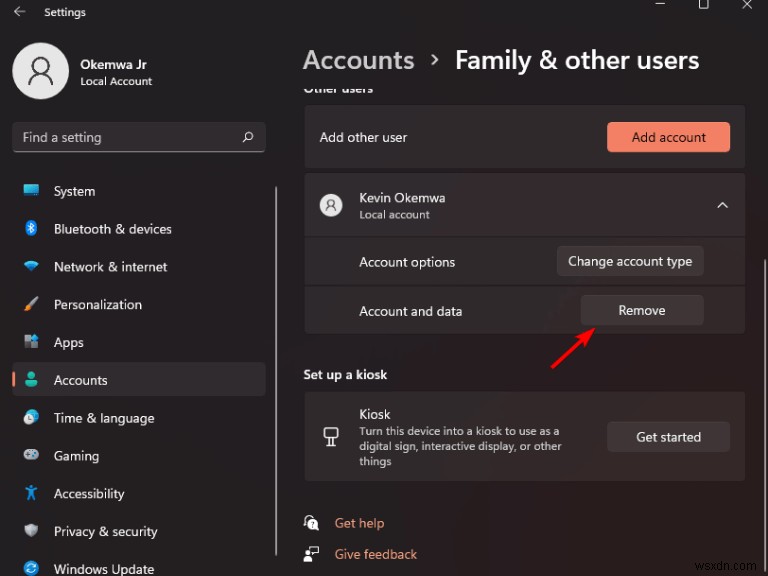
Task: Click the Kiosk display icon
Action: (331, 436)
